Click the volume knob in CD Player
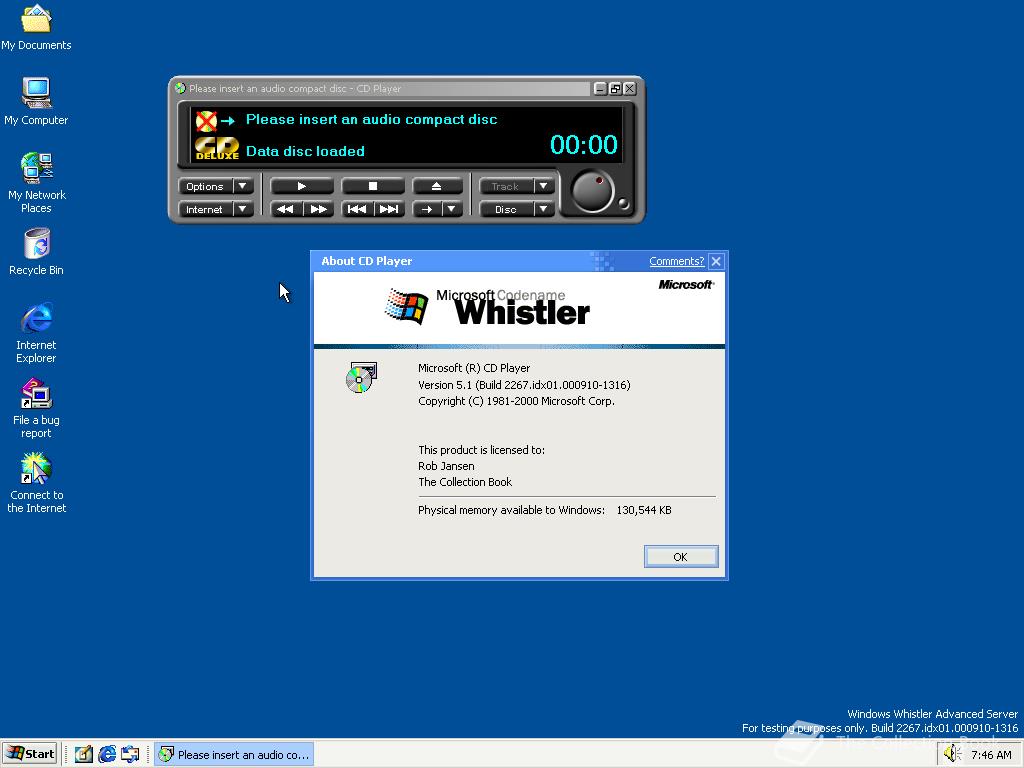The height and width of the screenshot is (768, 1024). 592,192
